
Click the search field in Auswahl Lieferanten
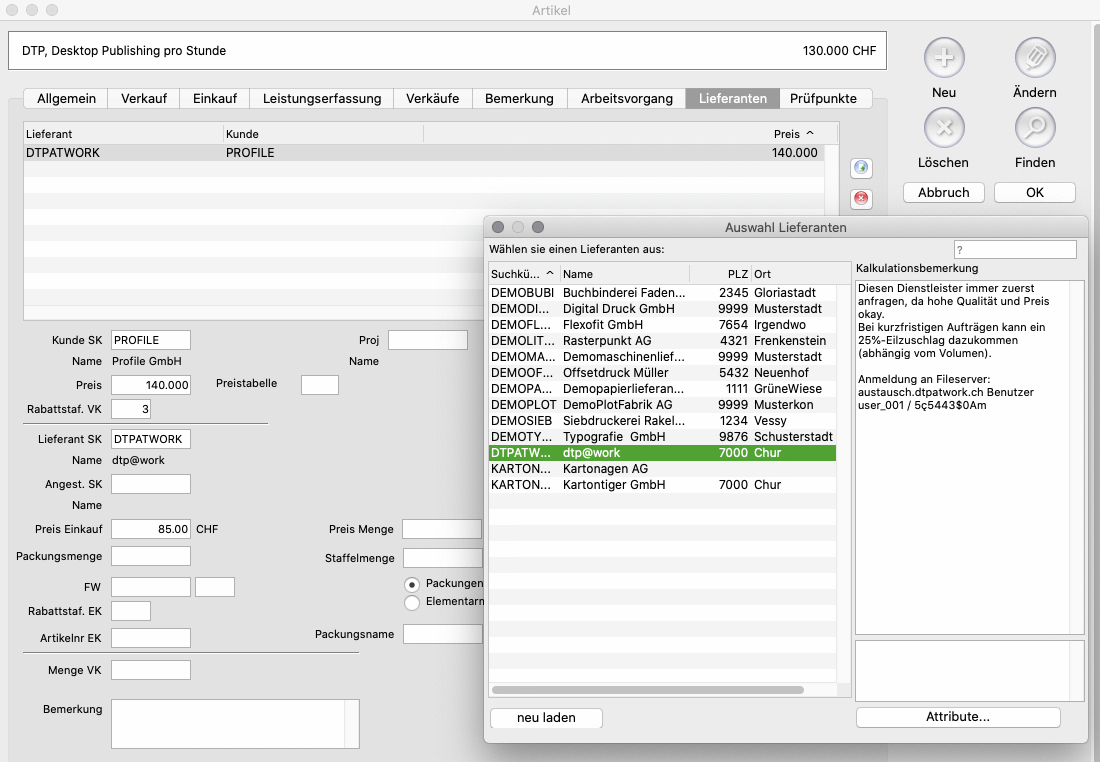1014,250
